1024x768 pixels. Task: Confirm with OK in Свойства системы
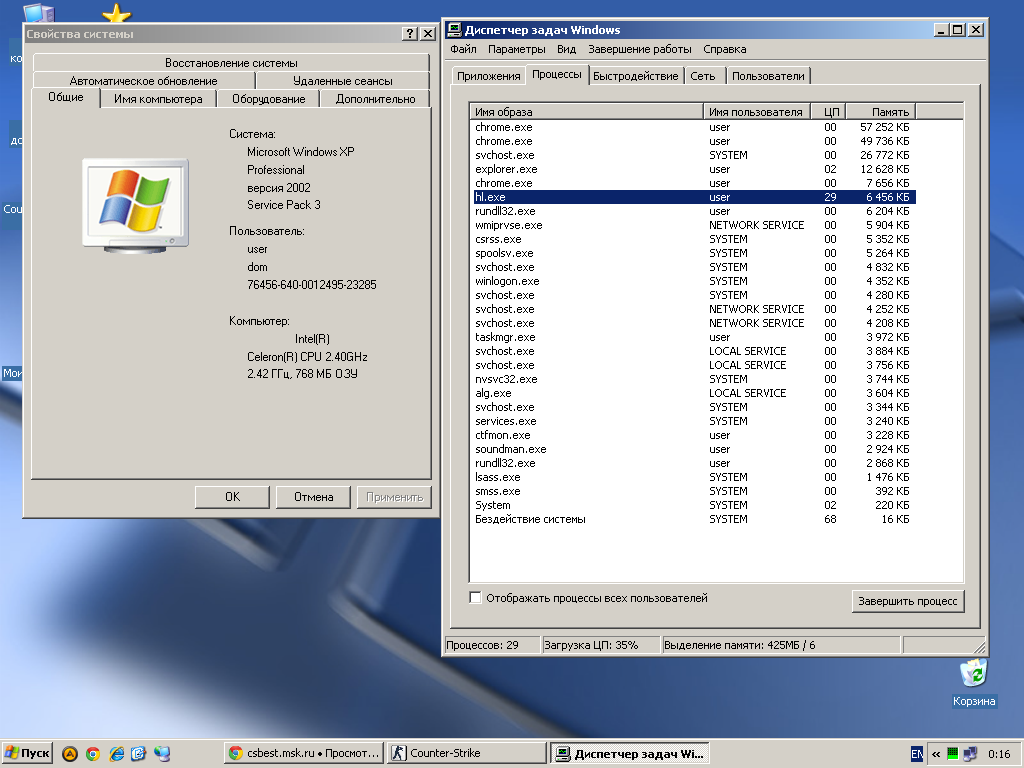(232, 497)
